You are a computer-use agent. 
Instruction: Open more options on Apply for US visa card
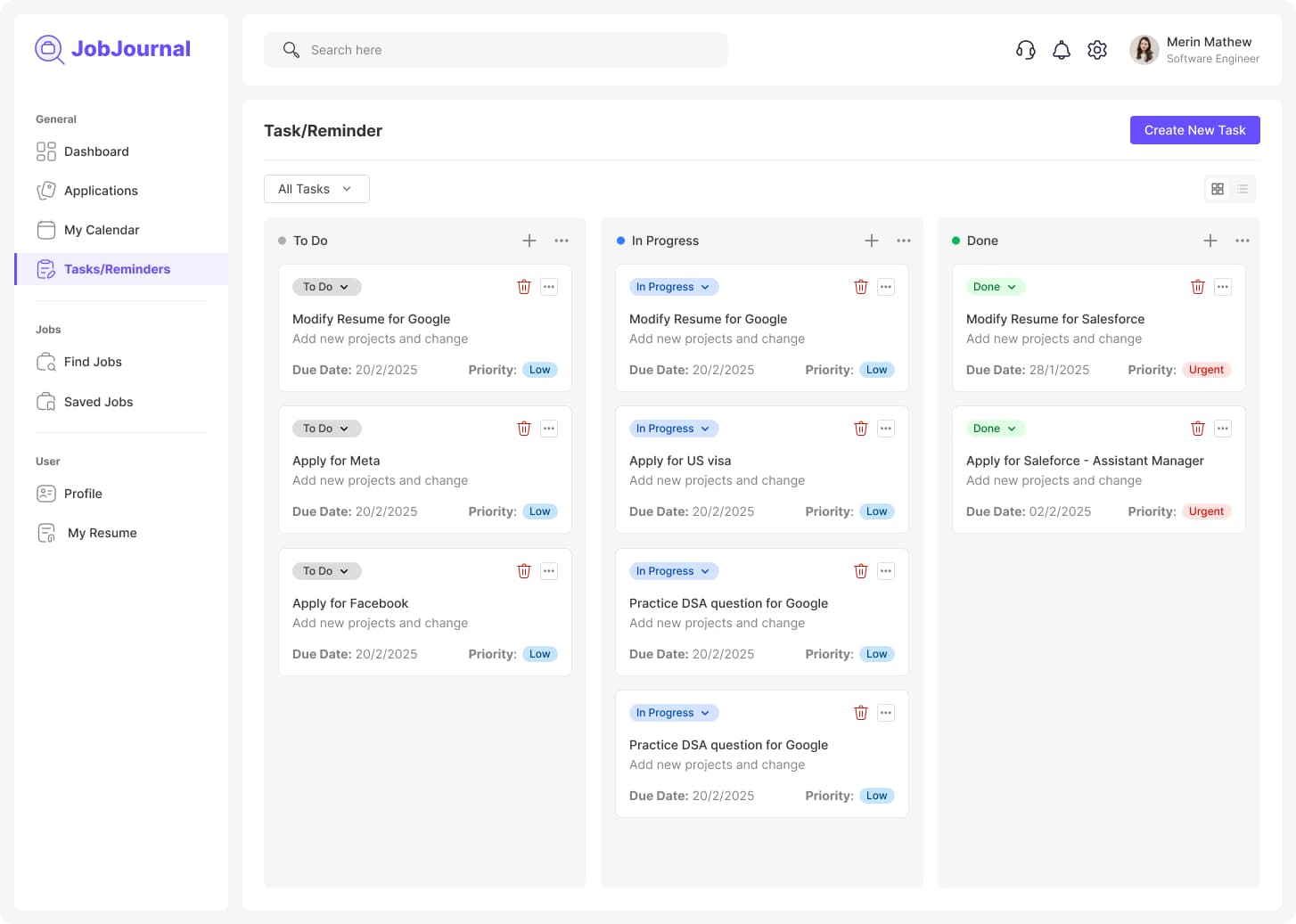[x=886, y=429]
